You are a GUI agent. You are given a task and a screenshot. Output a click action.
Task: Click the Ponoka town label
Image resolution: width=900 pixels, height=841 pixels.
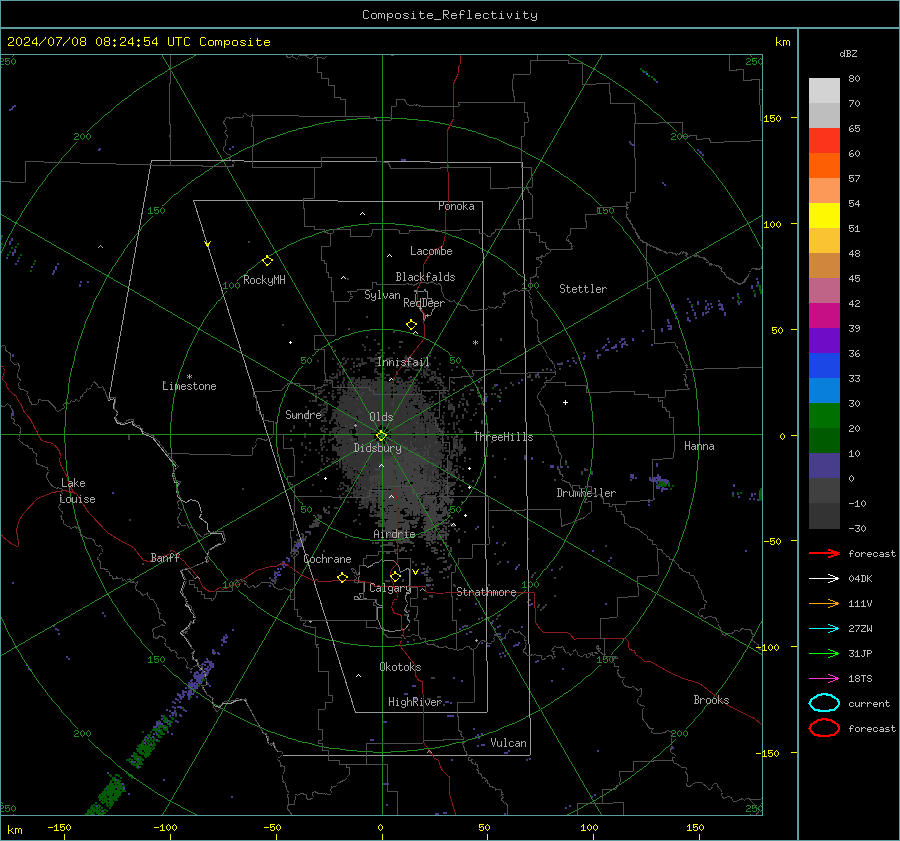click(x=456, y=206)
